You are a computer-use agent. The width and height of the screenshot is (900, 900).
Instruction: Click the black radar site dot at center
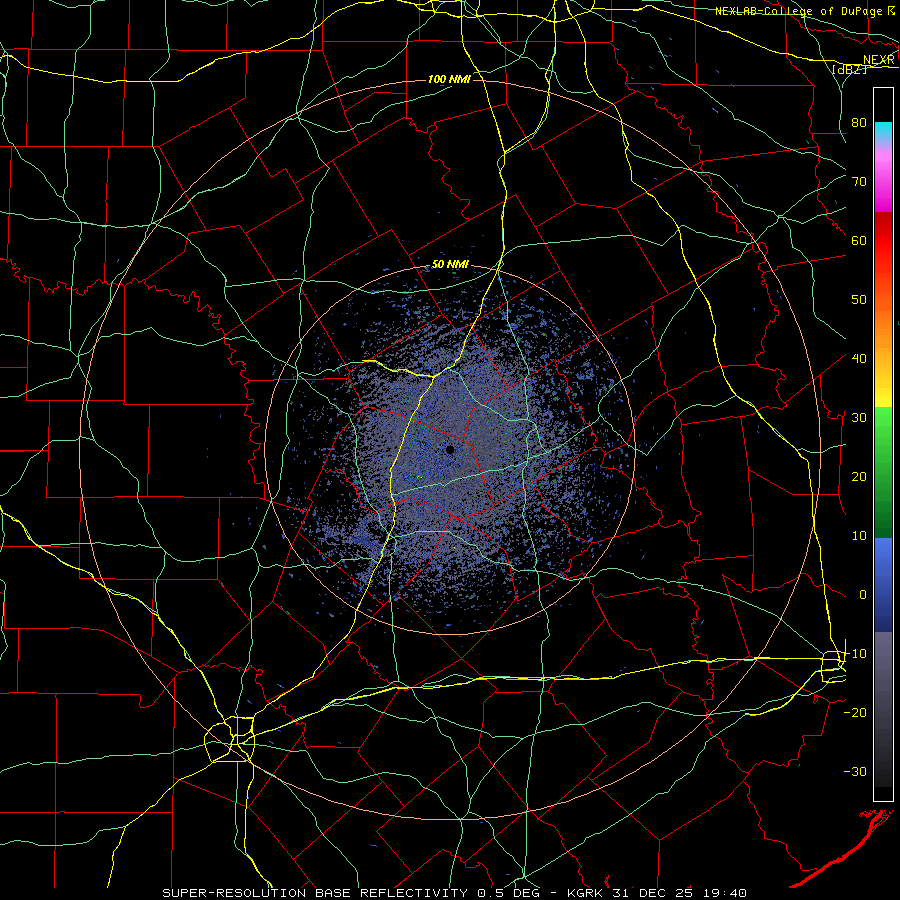451,449
